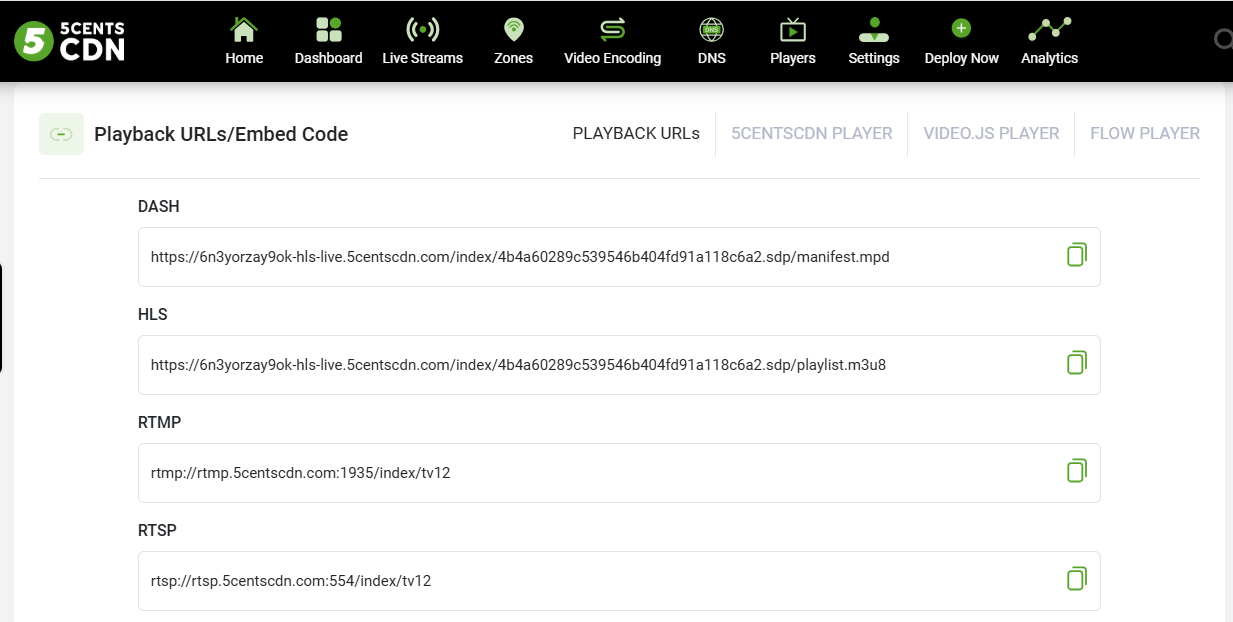The width and height of the screenshot is (1233, 622).
Task: Click the rtmp://rtmp.5centscdn.com URL field
Action: tap(619, 473)
